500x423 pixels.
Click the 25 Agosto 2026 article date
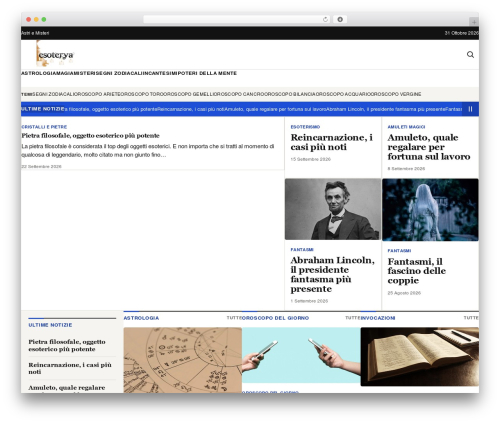[x=404, y=293]
